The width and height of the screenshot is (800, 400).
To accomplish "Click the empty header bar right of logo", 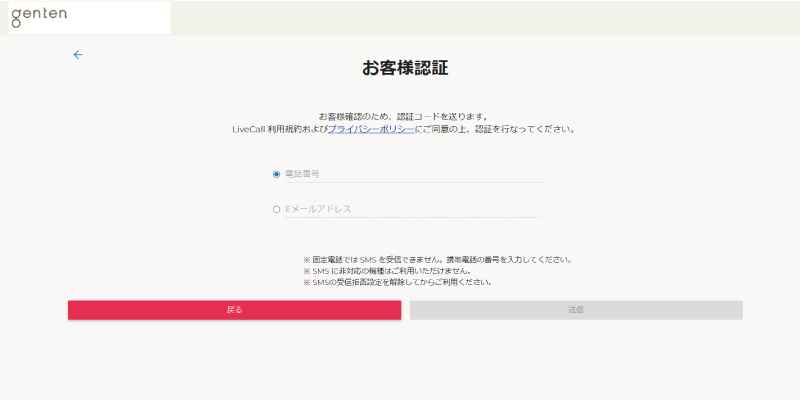I will coord(480,17).
